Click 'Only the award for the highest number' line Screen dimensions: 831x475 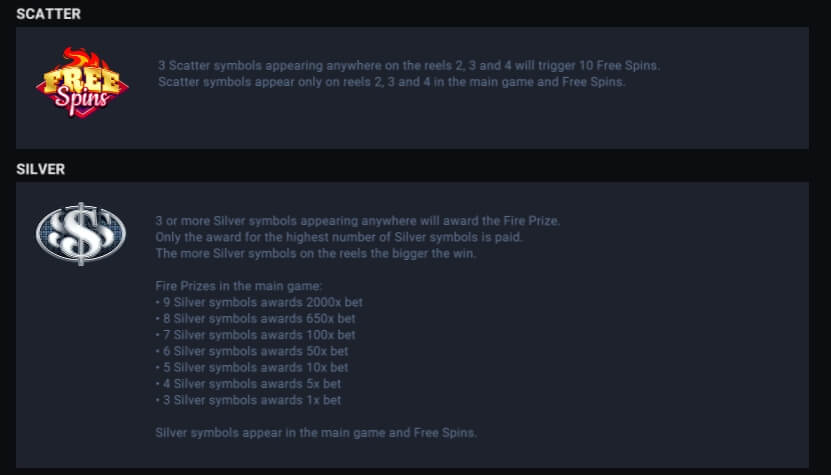(339, 237)
